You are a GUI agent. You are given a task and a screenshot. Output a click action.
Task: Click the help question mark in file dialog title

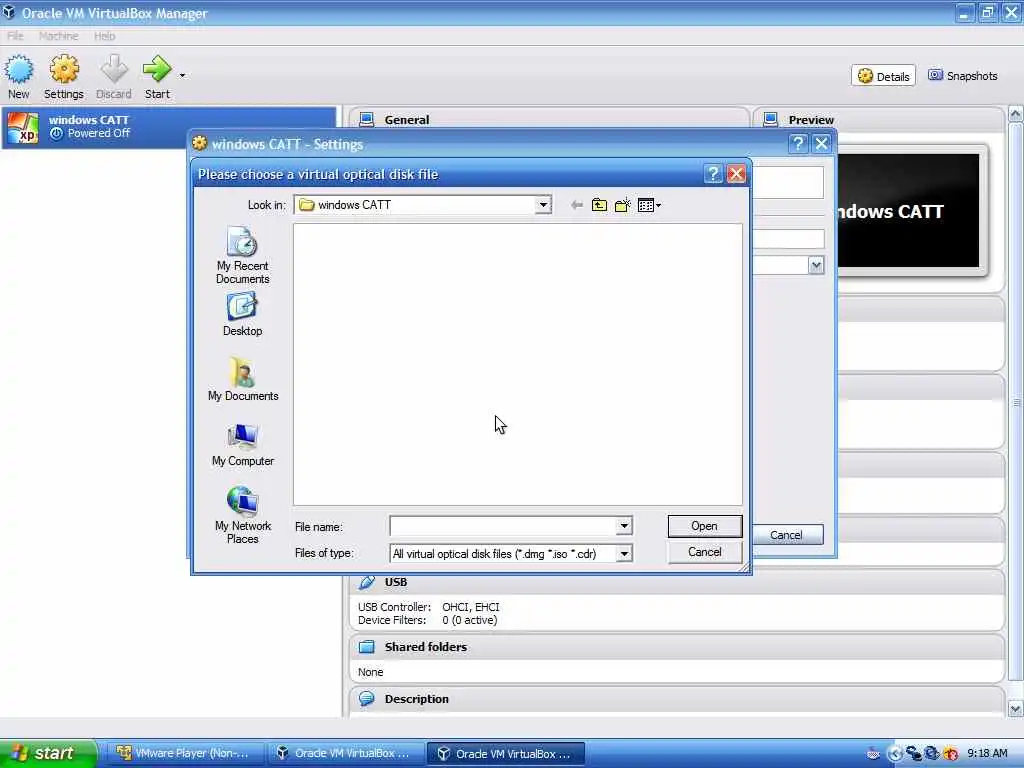tap(713, 174)
